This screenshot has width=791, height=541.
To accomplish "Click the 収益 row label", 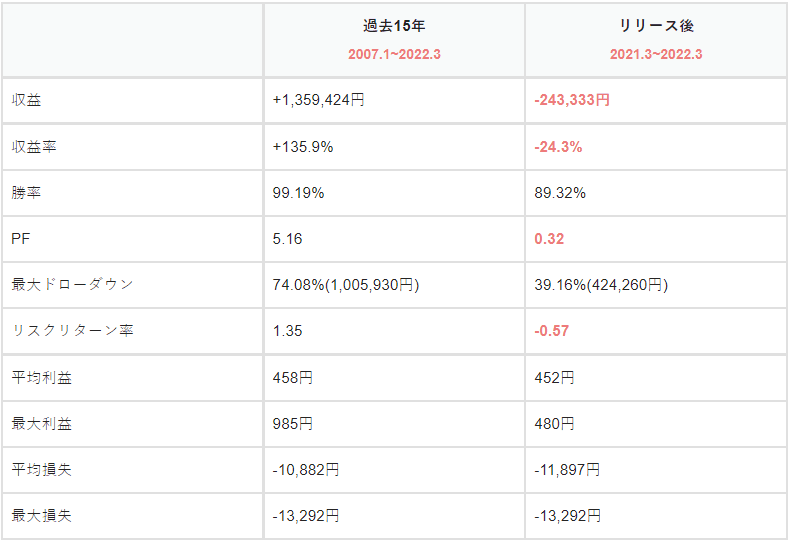I will (27, 100).
